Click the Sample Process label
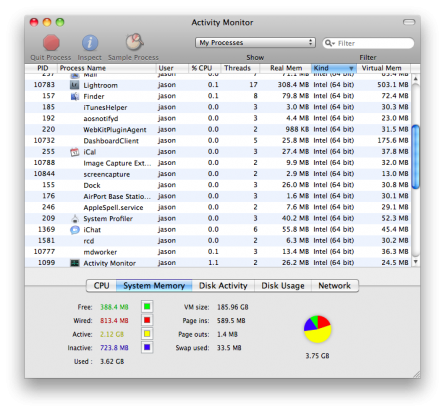The height and width of the screenshot is (412, 445). point(133,58)
